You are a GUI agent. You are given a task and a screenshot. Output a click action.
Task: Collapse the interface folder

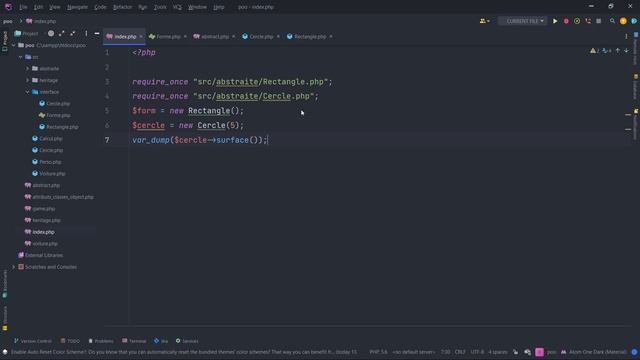coord(27,92)
